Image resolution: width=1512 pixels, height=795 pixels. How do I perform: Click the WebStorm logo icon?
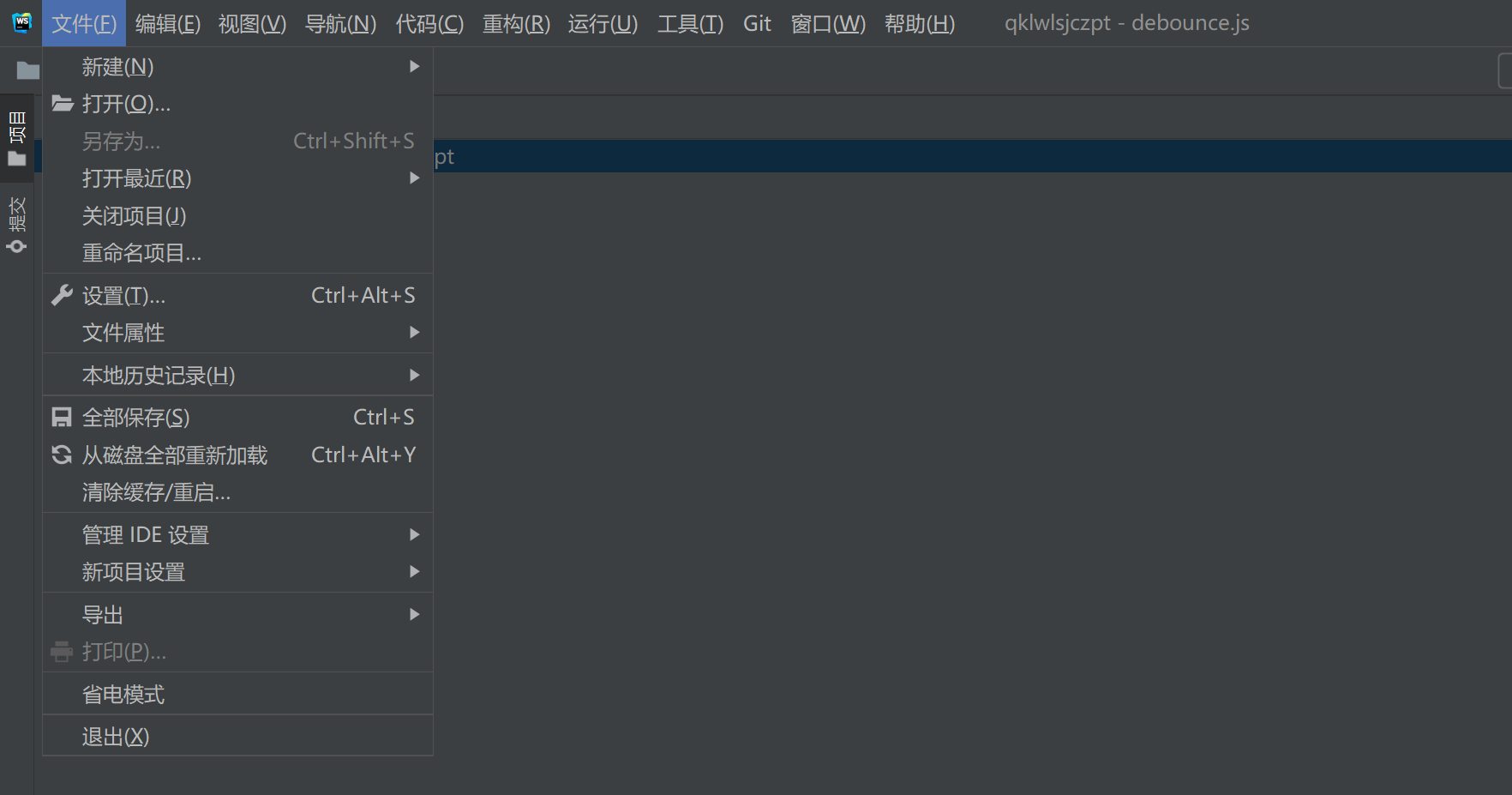point(21,23)
